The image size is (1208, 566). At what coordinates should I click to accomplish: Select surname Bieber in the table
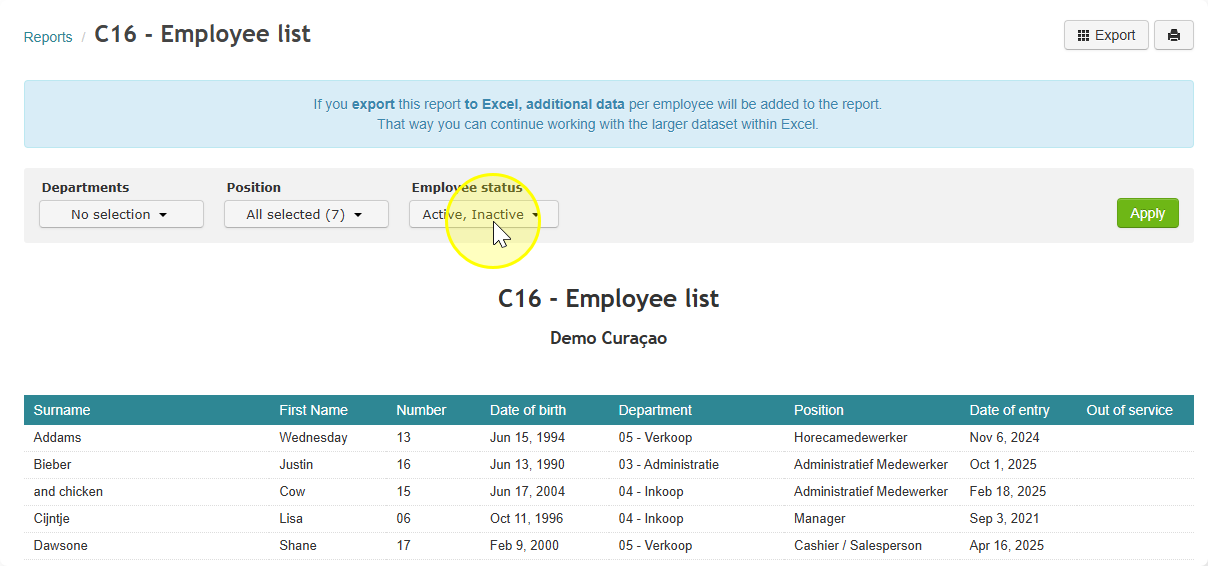point(52,464)
